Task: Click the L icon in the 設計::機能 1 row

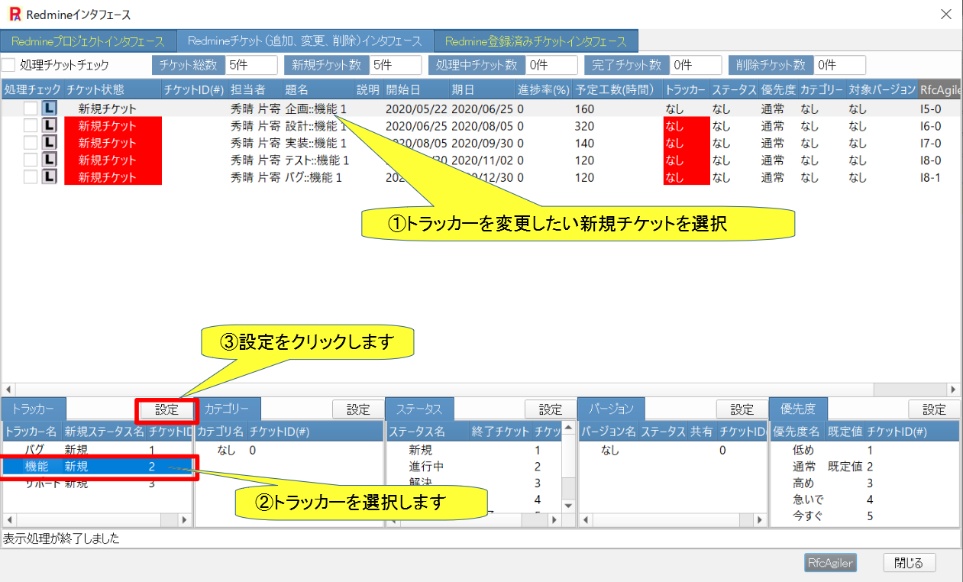Action: [49, 126]
